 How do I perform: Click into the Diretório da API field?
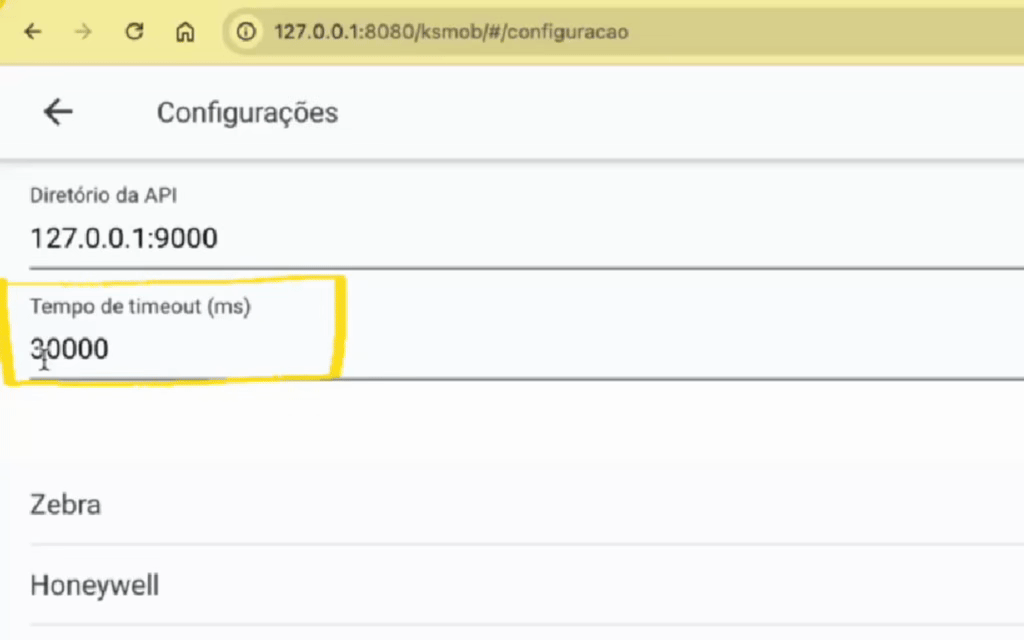[x=500, y=238]
